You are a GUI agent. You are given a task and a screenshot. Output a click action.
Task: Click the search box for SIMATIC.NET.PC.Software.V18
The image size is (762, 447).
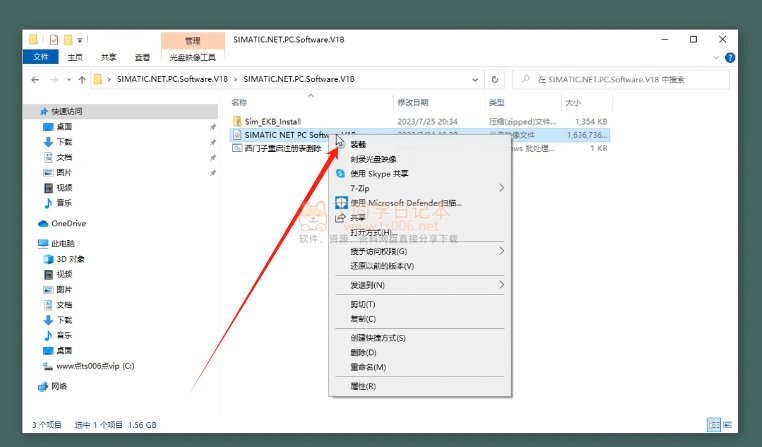point(621,80)
